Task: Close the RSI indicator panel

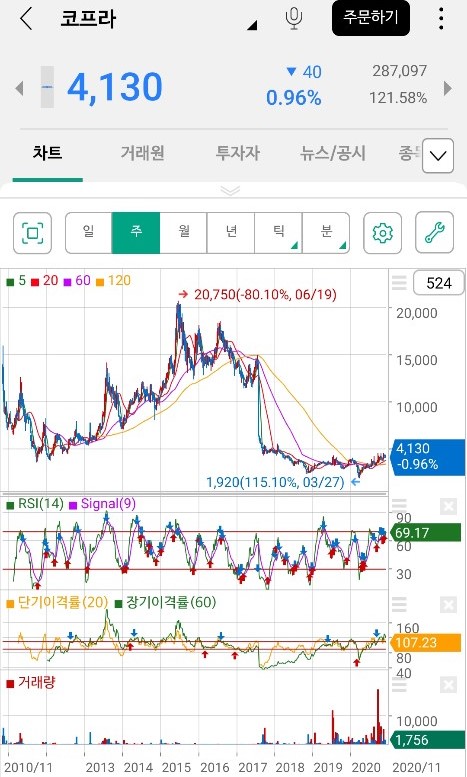Action: point(448,506)
